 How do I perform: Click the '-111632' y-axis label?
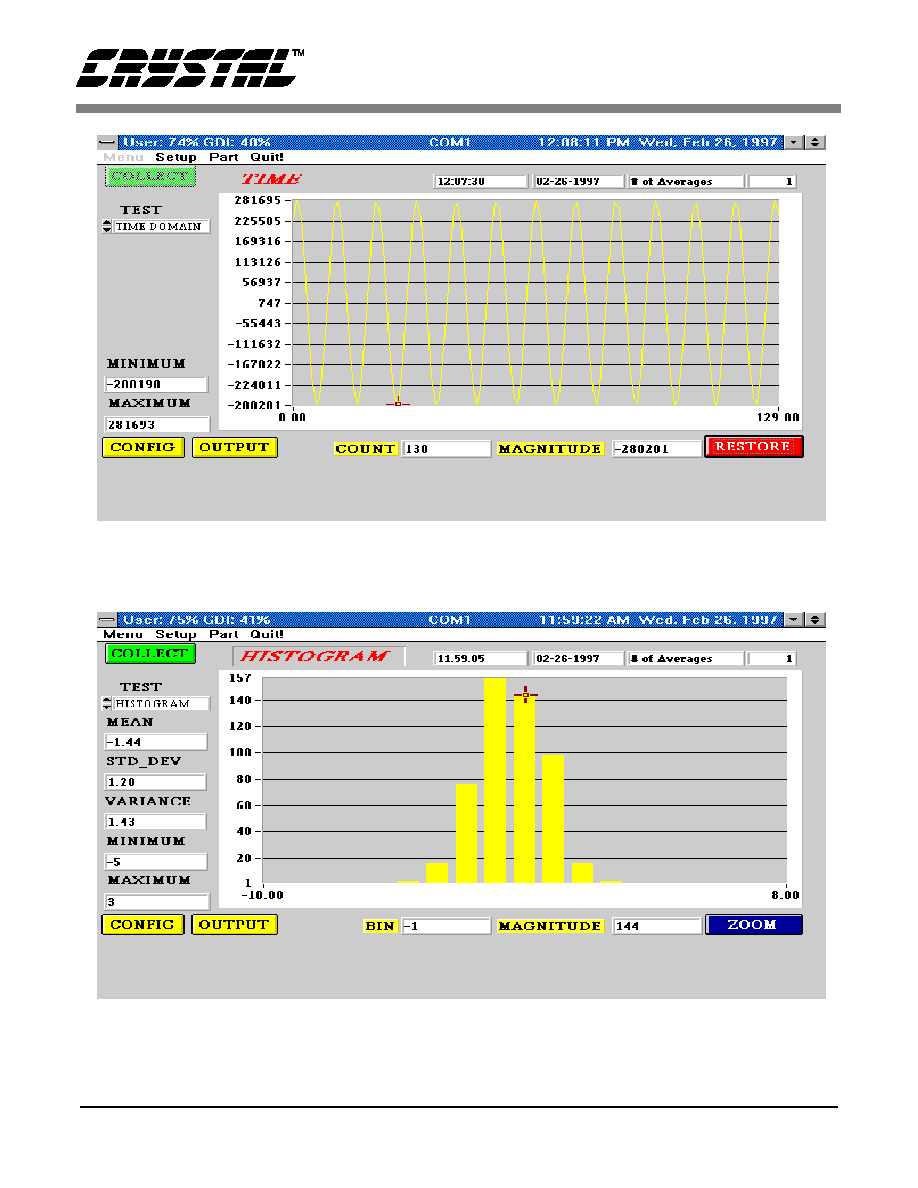pos(254,344)
